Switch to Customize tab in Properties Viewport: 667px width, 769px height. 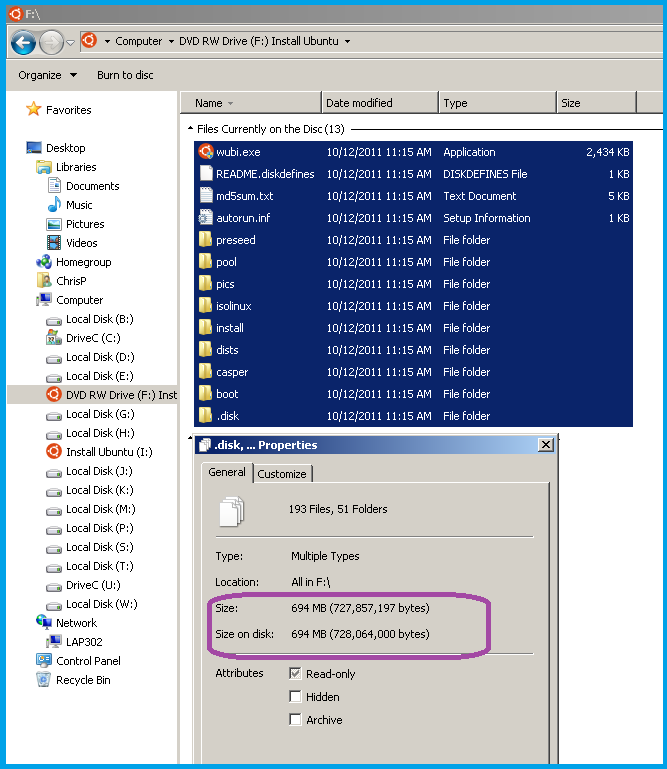(282, 474)
